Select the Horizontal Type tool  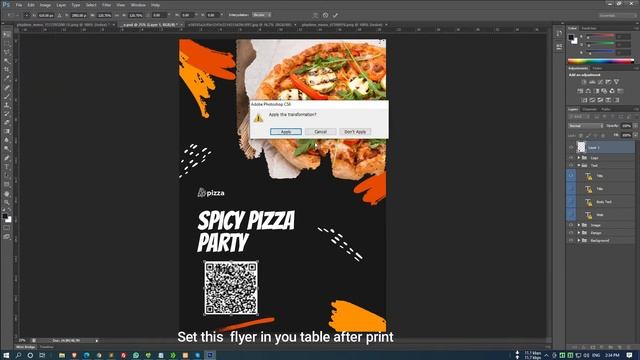7,167
